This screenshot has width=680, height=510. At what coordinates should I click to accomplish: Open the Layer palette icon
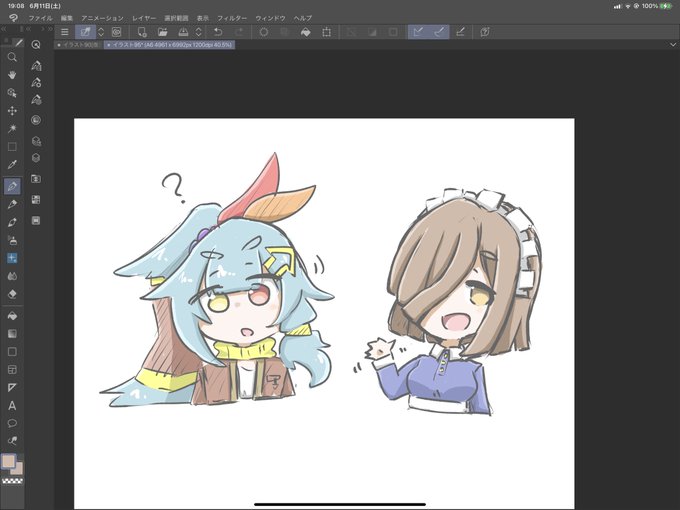click(x=36, y=158)
